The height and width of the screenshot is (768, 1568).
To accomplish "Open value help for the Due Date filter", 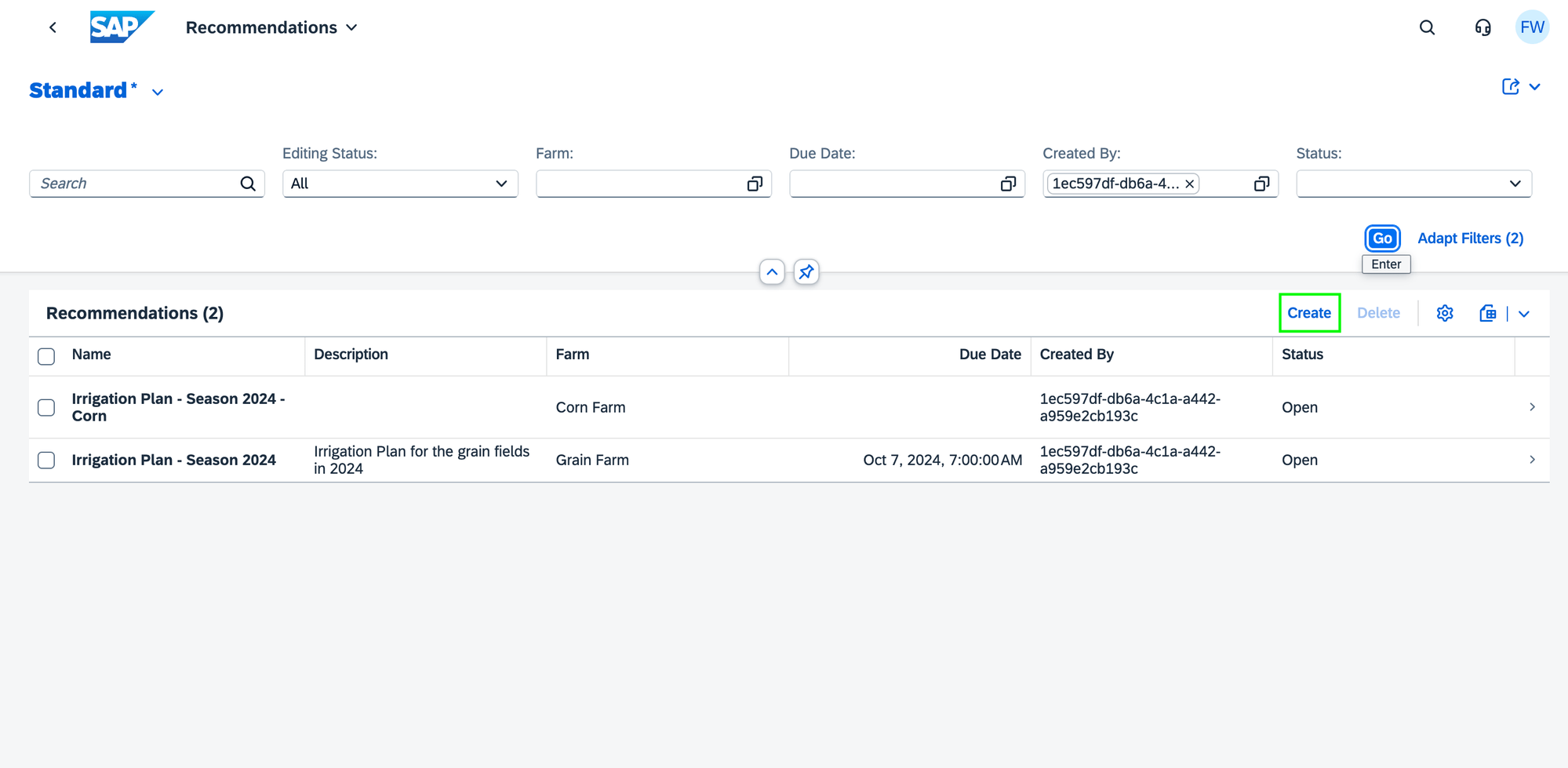I will pyautogui.click(x=1007, y=184).
